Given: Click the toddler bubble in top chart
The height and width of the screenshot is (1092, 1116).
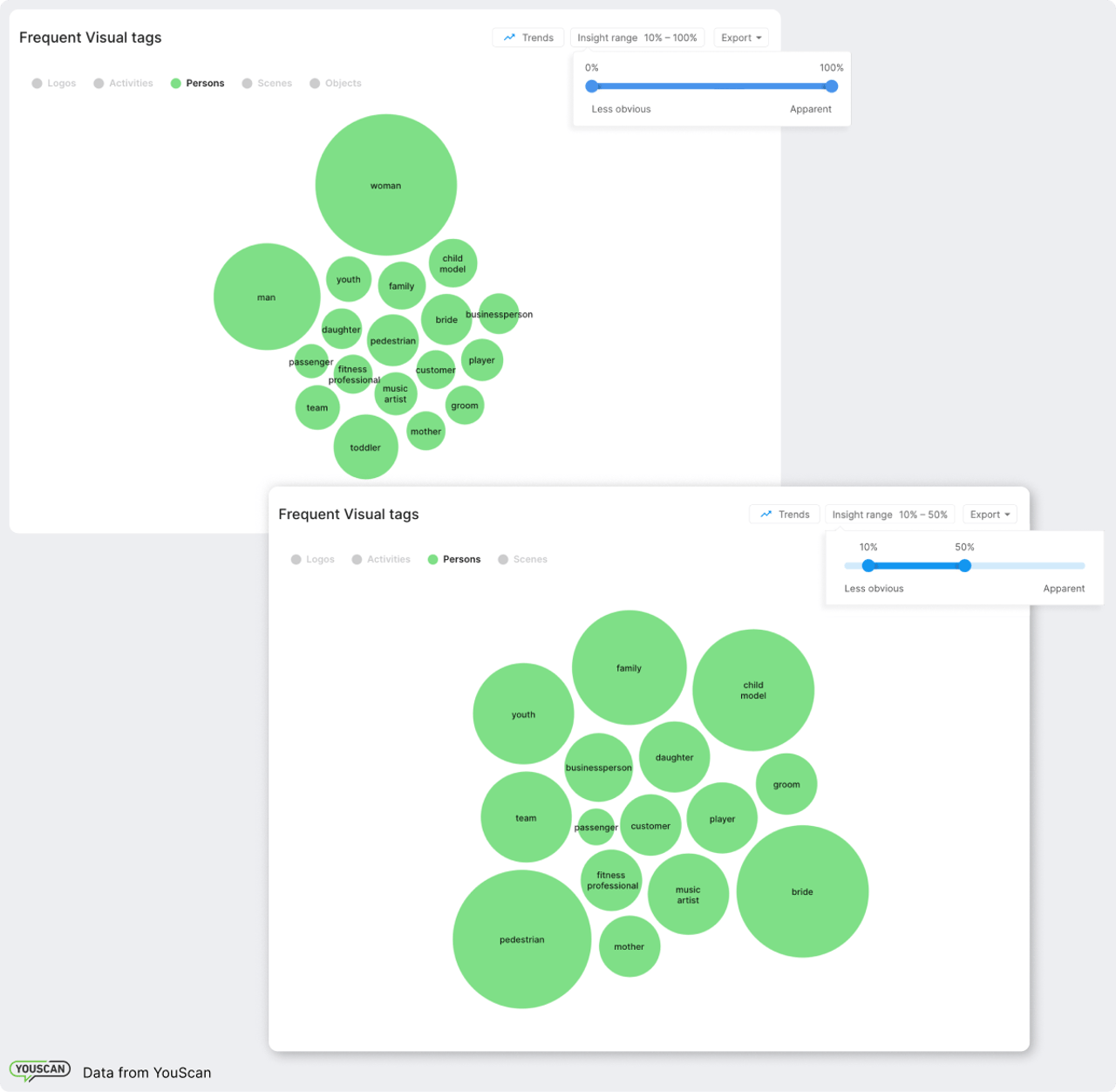Looking at the screenshot, I should coord(365,447).
